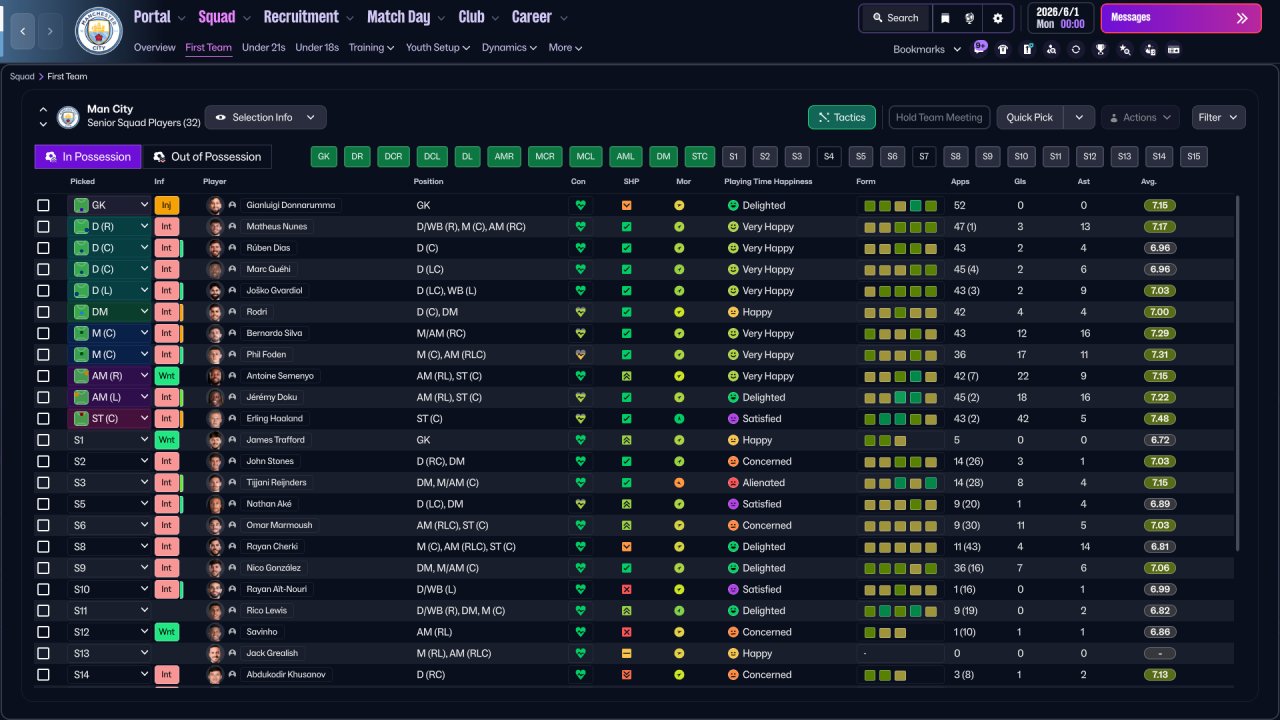Click the Inj status badge for Donnarumma
The height and width of the screenshot is (720, 1280).
[166, 205]
